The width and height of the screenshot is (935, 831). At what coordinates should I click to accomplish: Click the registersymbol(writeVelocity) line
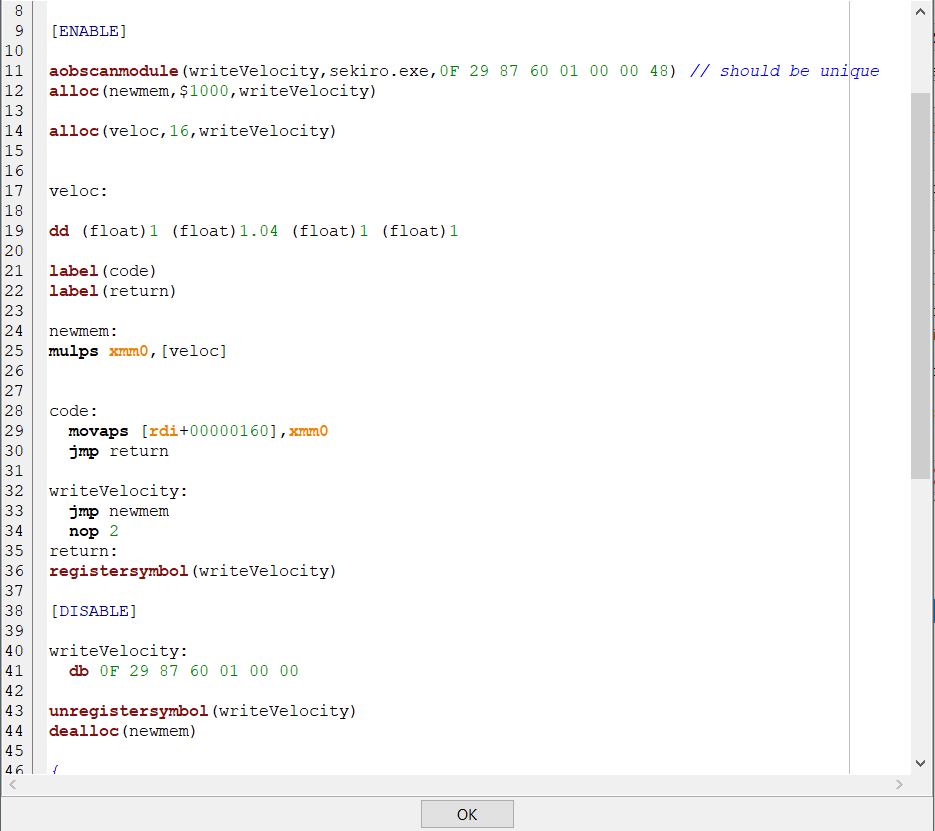pos(190,570)
